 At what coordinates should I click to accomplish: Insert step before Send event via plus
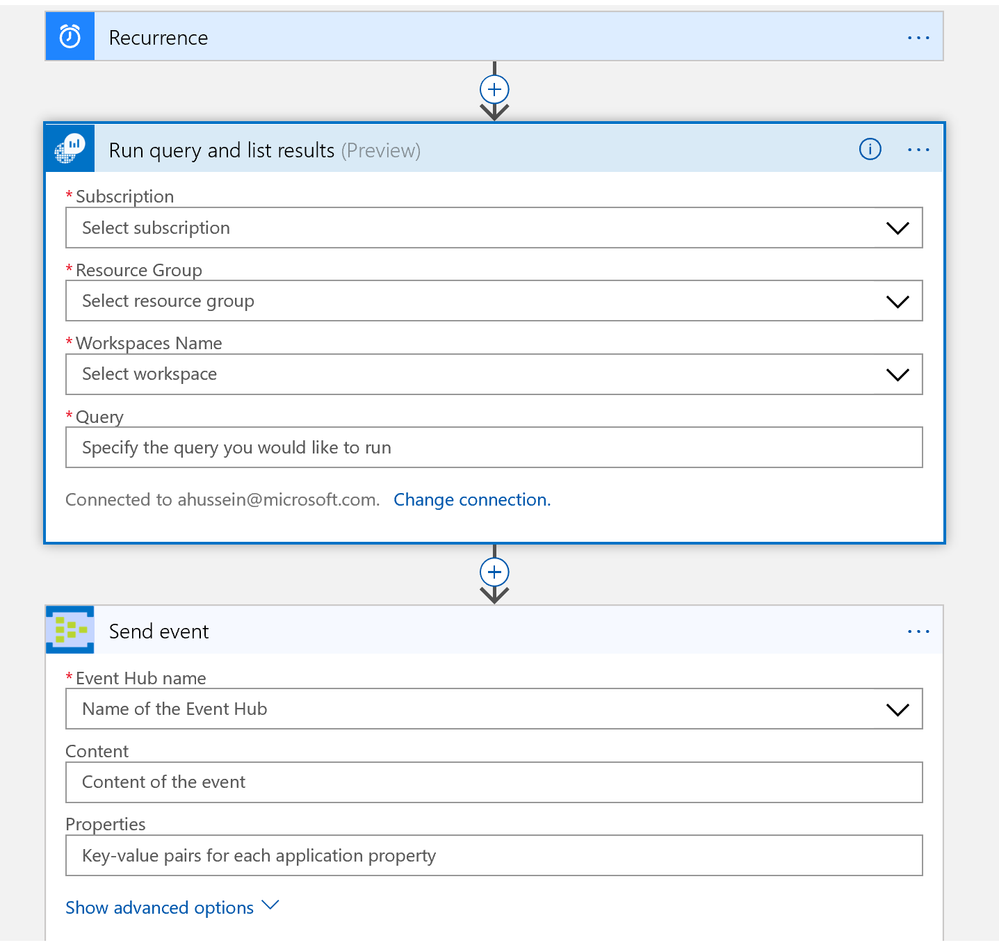tap(494, 572)
